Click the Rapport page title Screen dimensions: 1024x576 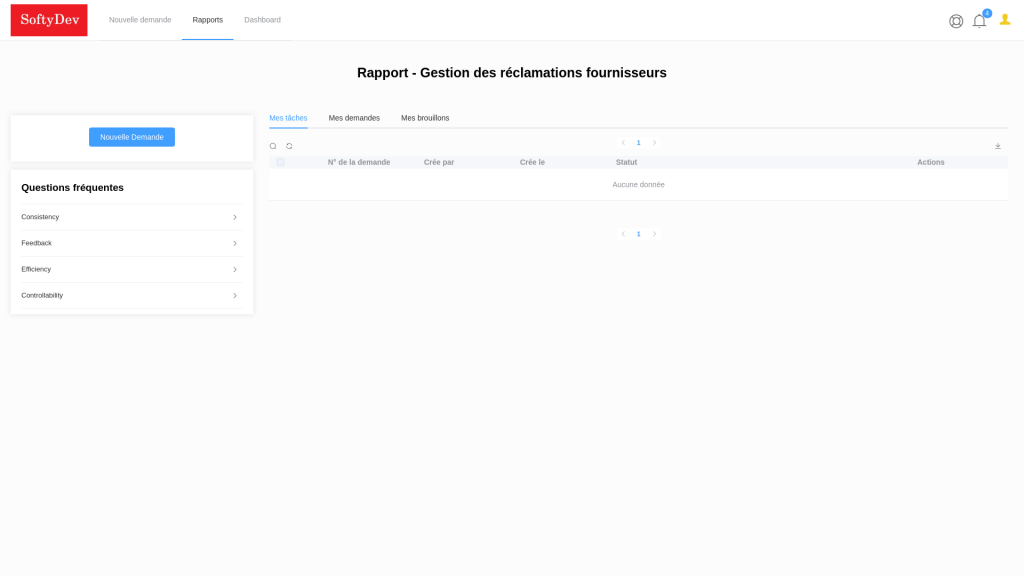pyautogui.click(x=512, y=72)
